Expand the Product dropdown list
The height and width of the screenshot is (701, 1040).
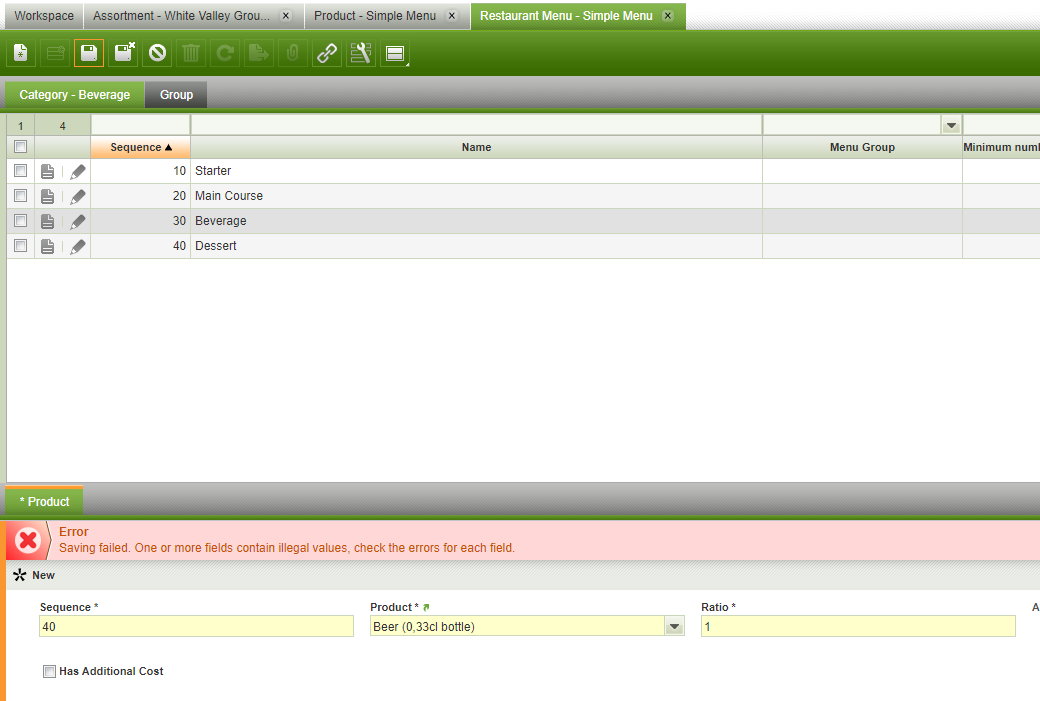675,627
